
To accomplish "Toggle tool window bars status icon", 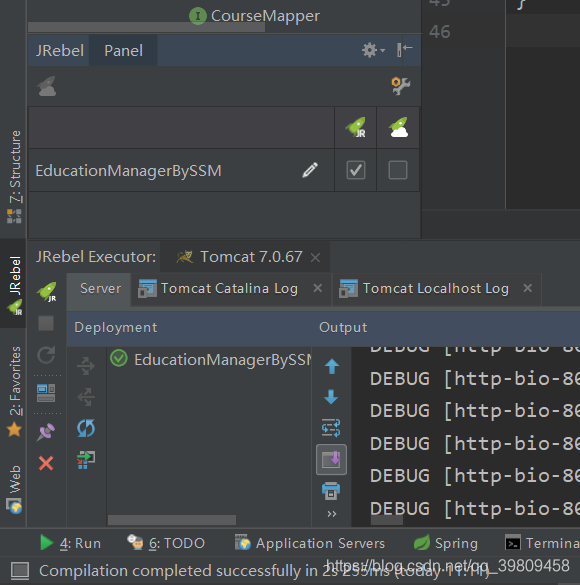I will (x=20, y=570).
